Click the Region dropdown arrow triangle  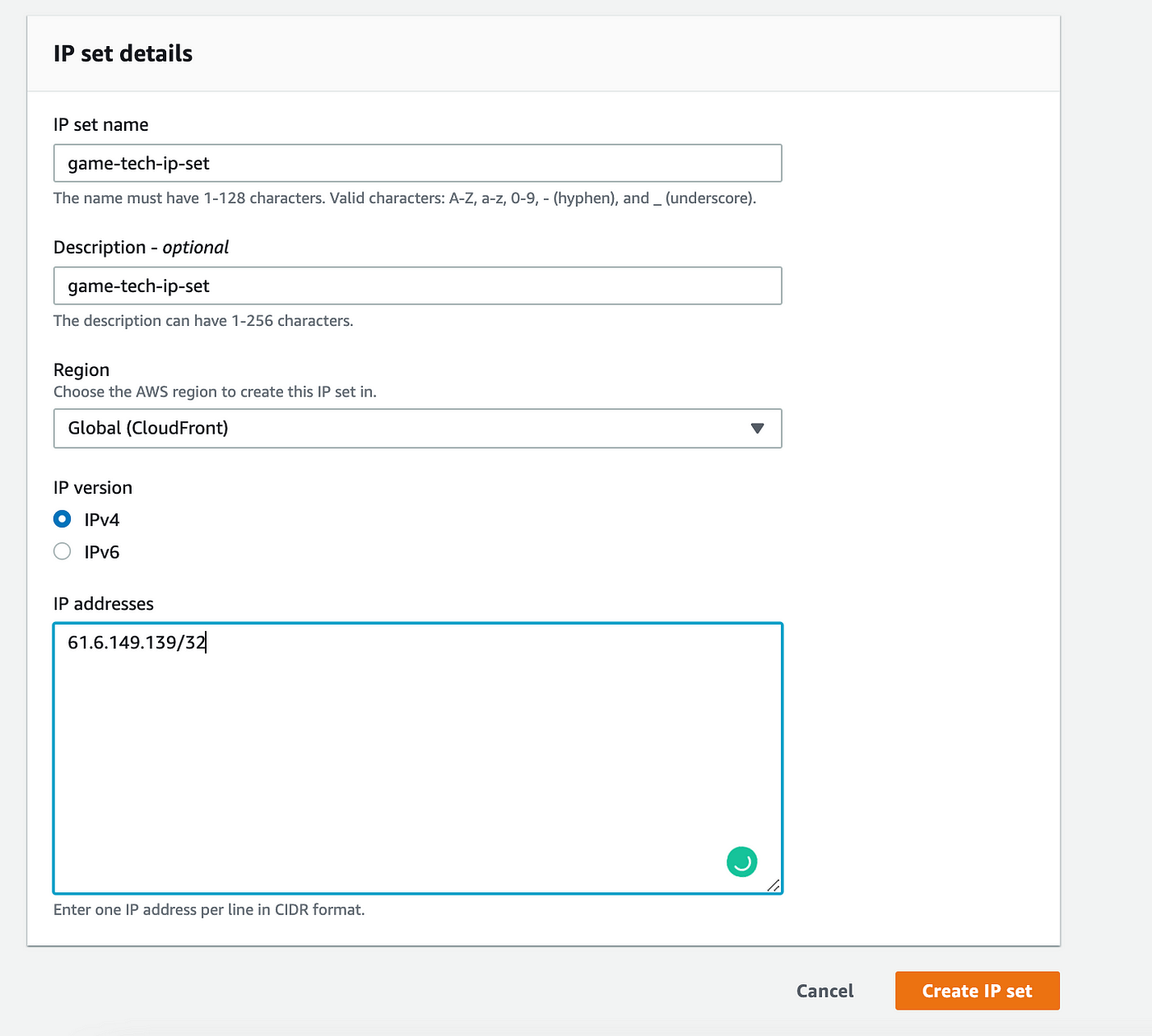(x=758, y=428)
